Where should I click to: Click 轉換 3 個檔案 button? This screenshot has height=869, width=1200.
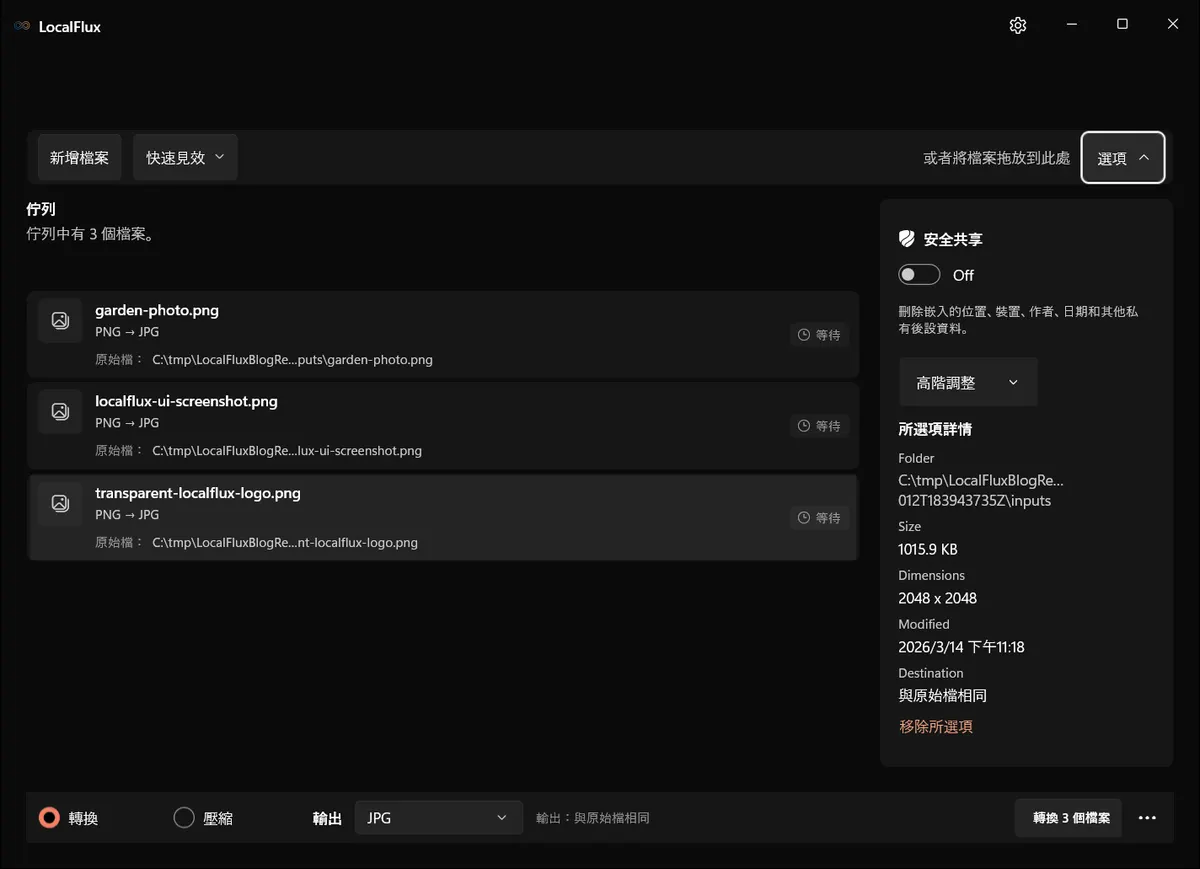tap(1068, 818)
